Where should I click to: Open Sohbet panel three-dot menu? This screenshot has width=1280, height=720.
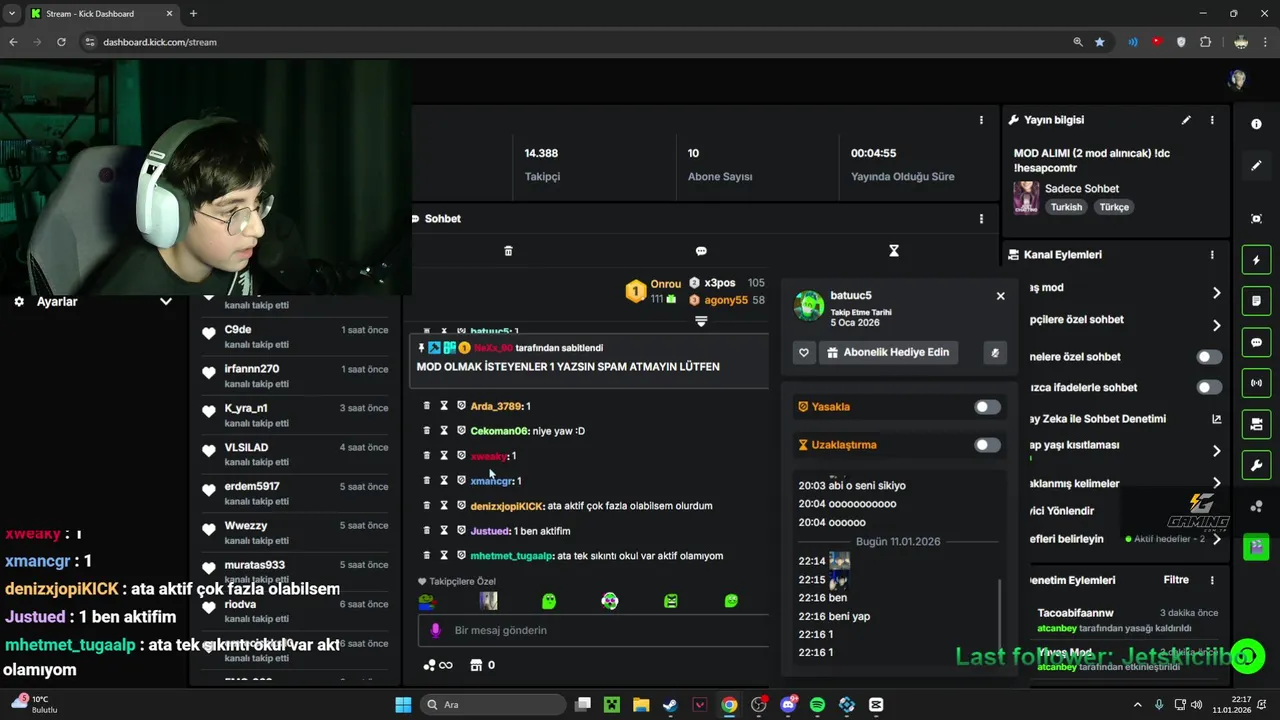[x=981, y=219]
